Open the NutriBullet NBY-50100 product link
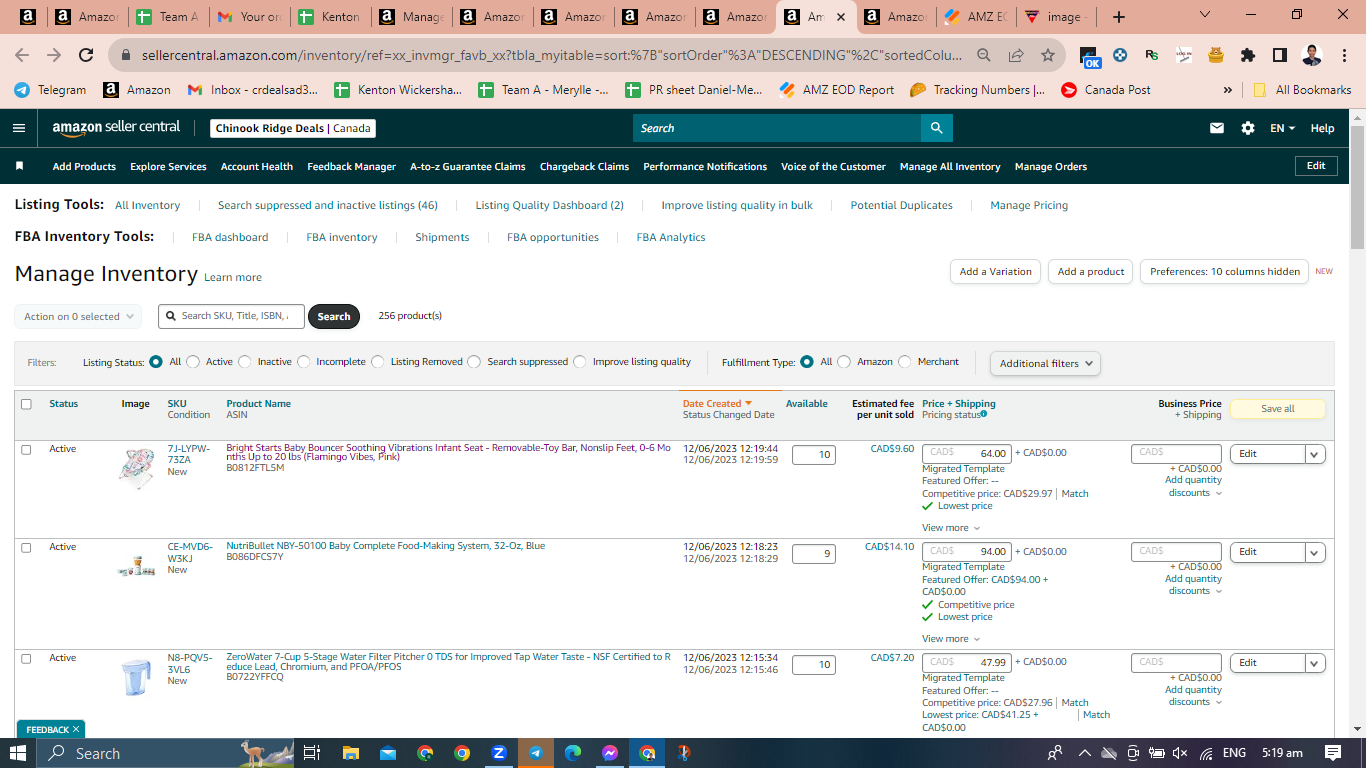This screenshot has height=768, width=1366. tap(386, 546)
